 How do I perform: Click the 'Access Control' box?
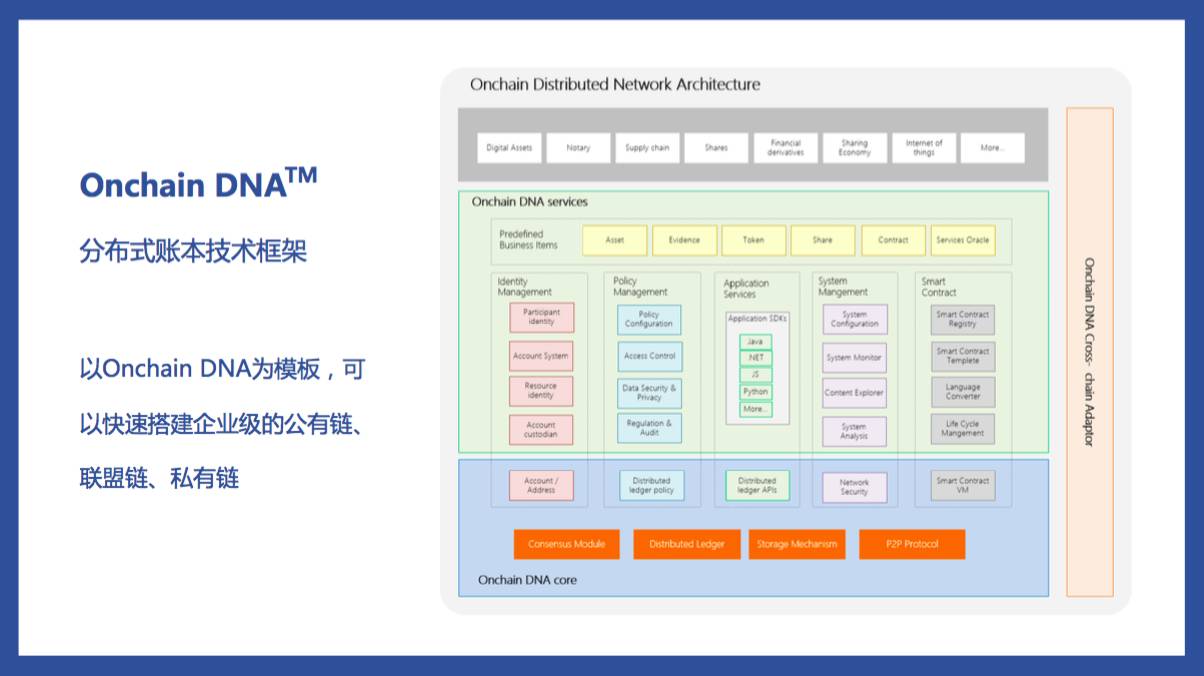click(x=649, y=356)
